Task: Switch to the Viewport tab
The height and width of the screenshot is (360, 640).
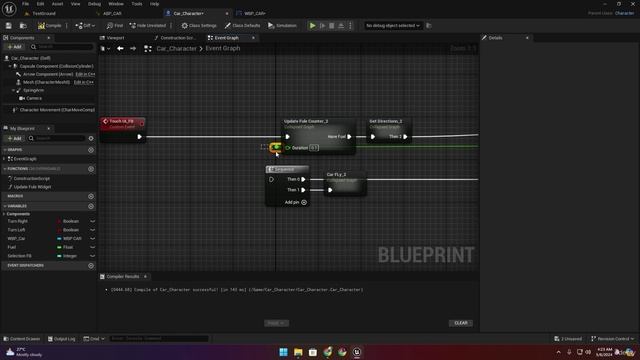Action: [x=115, y=38]
